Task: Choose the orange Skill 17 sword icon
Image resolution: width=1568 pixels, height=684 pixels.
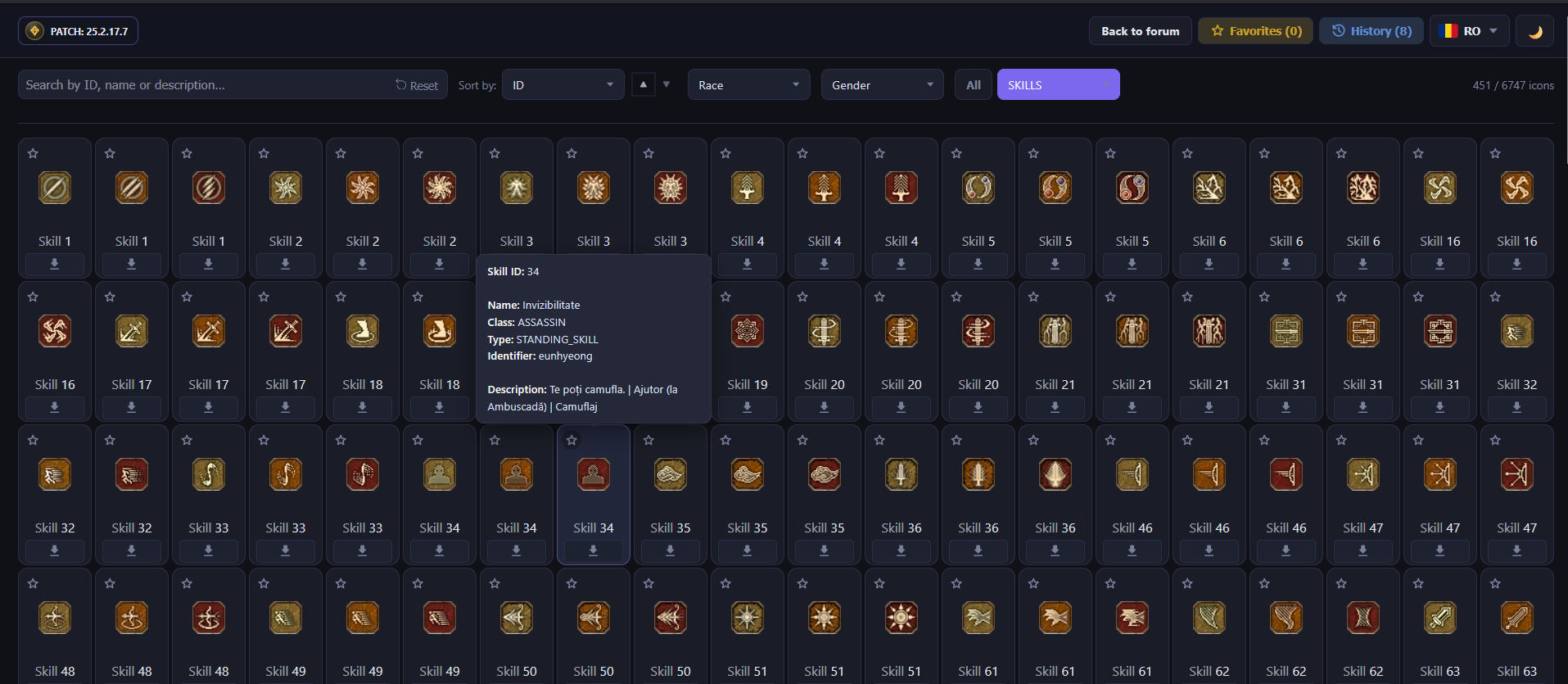Action: coord(209,331)
